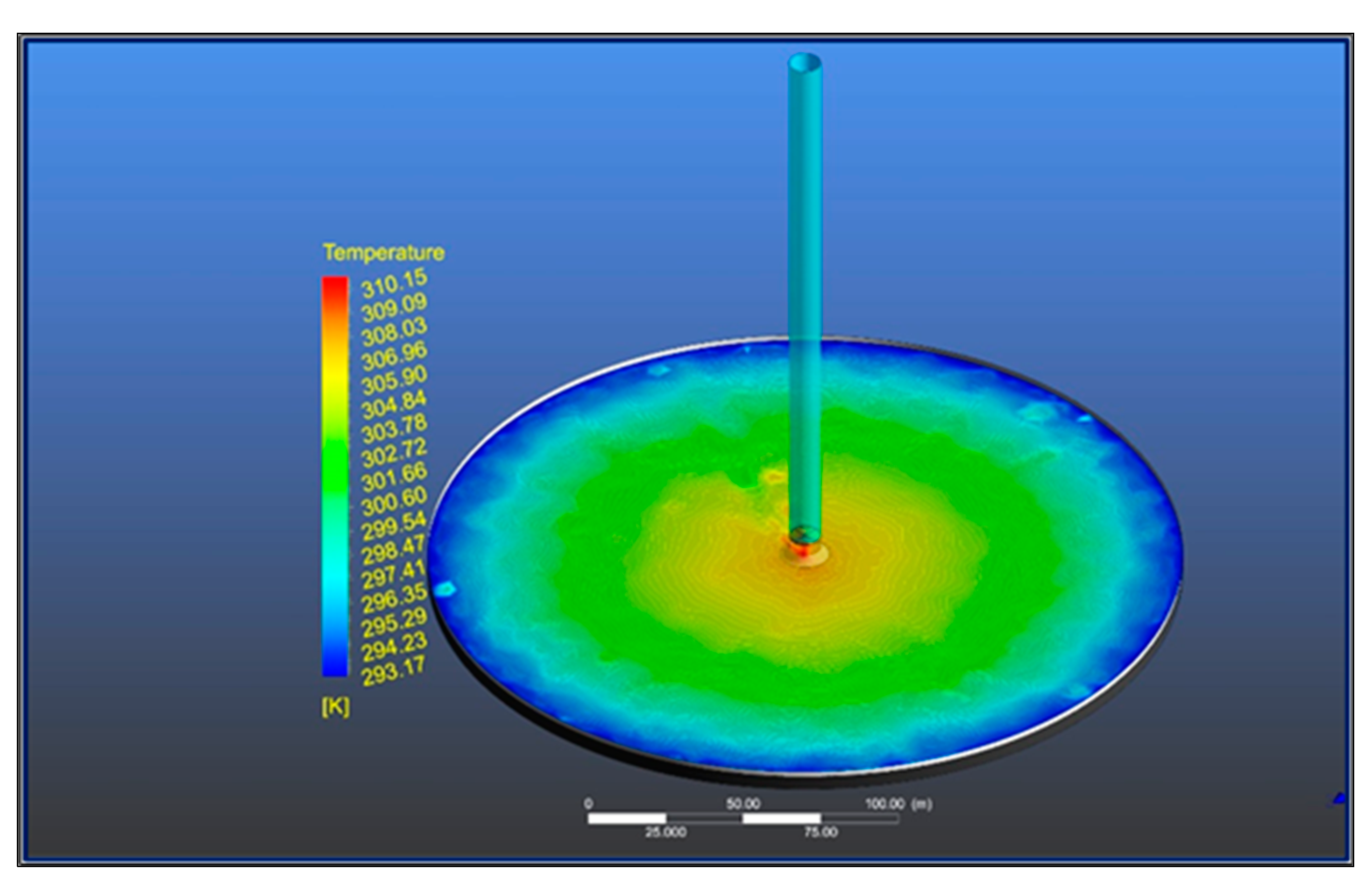Screen dimensions: 1372x876
Task: Click the 293.17 minimum legend value
Action: [394, 671]
